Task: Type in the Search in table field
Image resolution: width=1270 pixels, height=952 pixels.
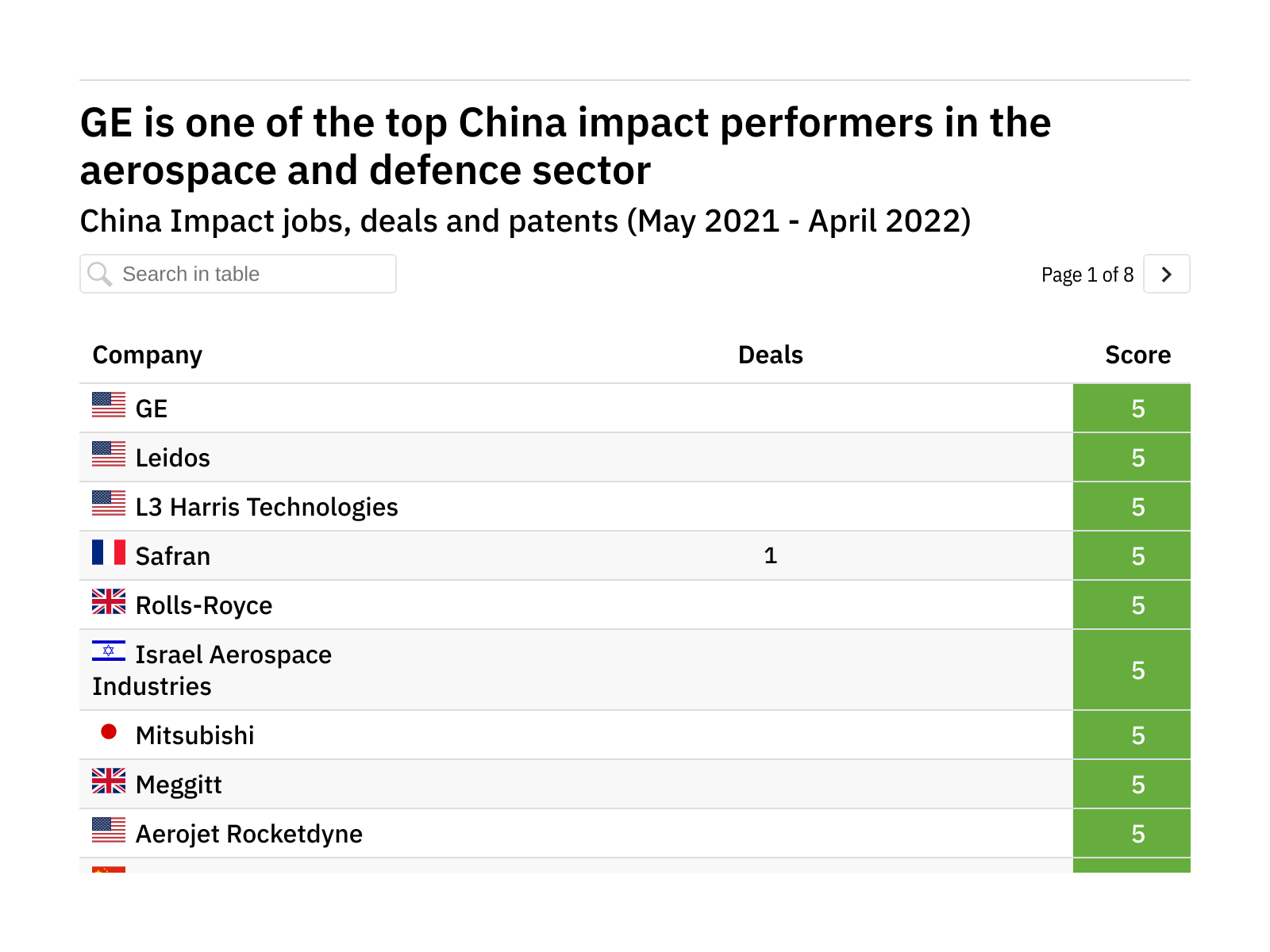Action: (254, 274)
